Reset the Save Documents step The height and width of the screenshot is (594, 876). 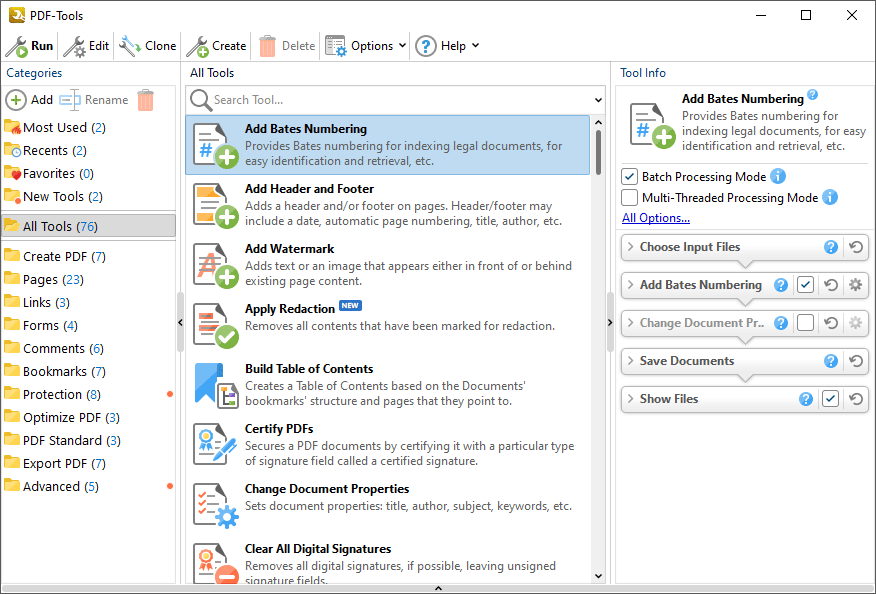click(x=855, y=361)
